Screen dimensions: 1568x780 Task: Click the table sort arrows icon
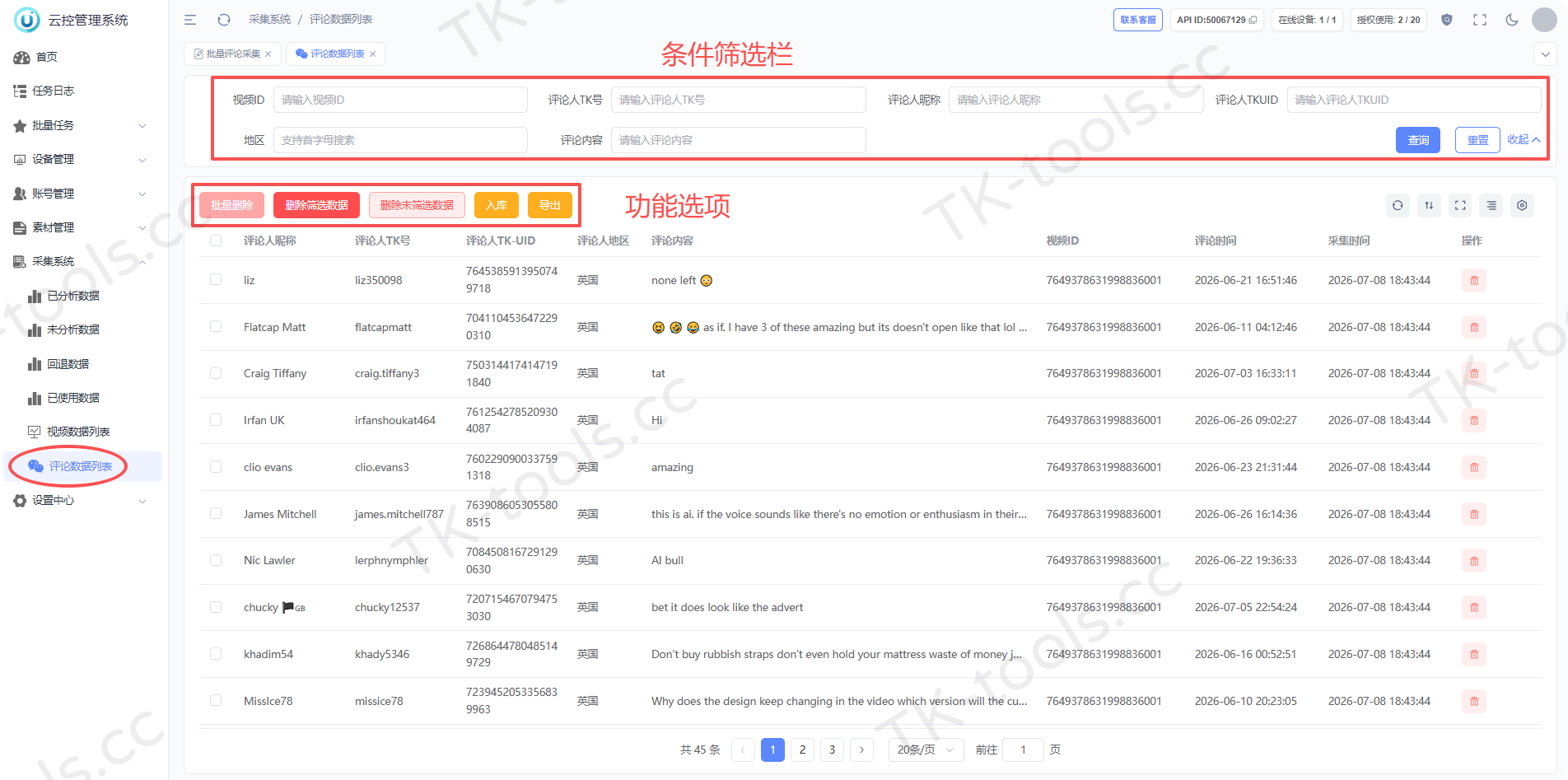coord(1429,205)
